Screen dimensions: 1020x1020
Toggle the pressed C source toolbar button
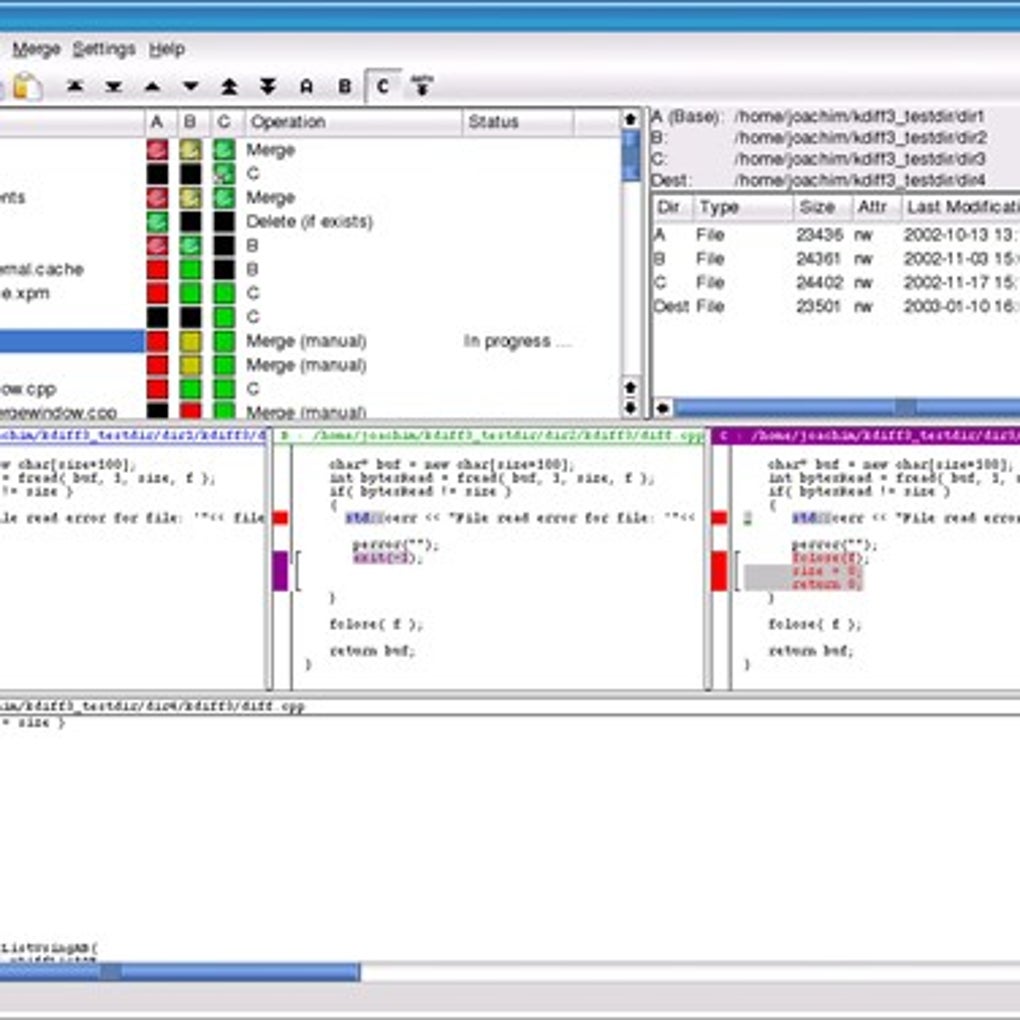pyautogui.click(x=383, y=86)
